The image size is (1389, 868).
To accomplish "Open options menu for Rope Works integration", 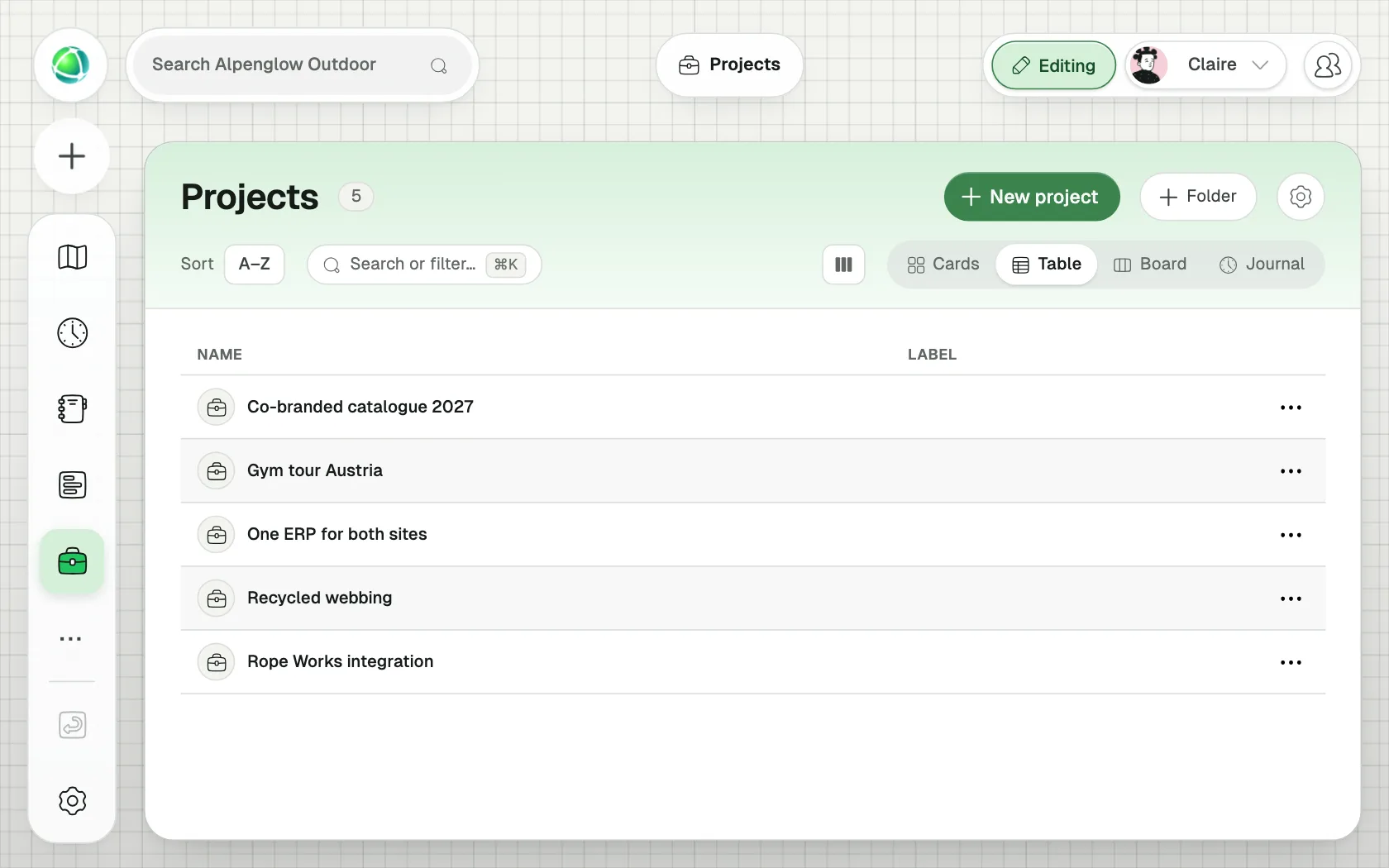I will pyautogui.click(x=1291, y=662).
